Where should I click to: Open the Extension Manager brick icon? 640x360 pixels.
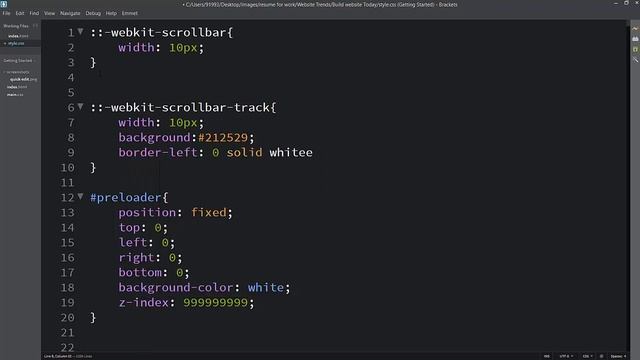[x=635, y=39]
